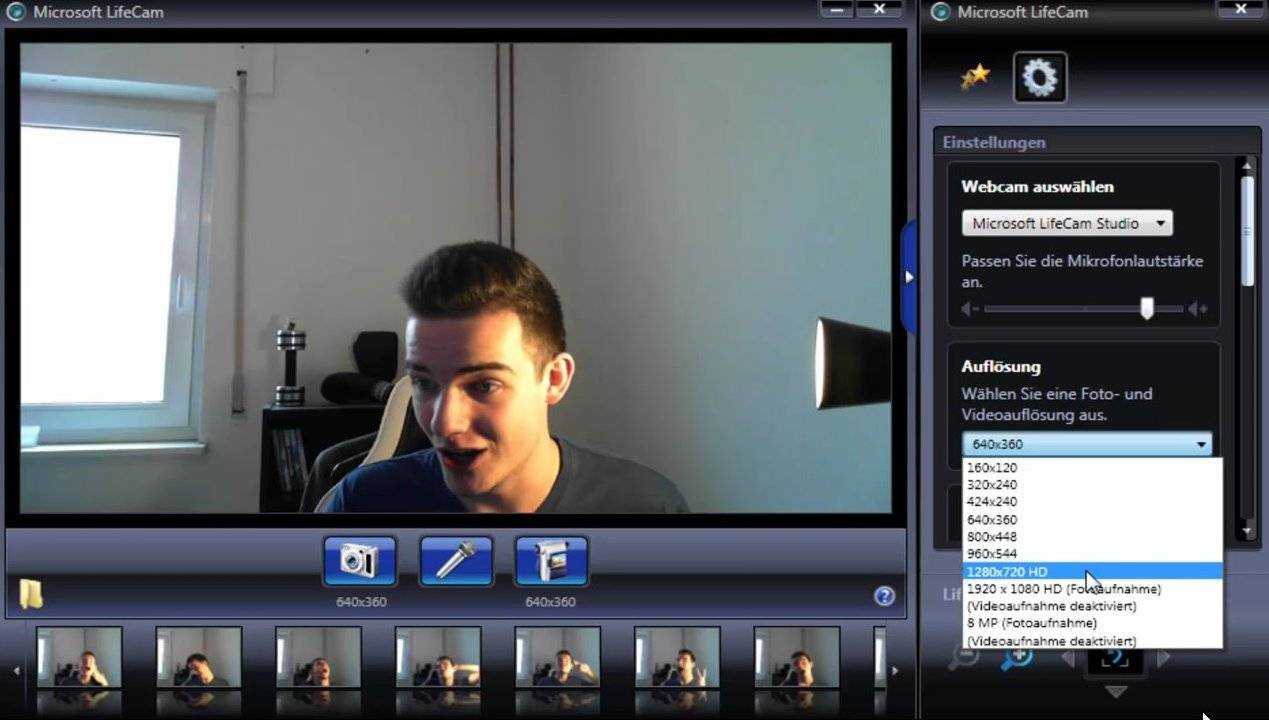
Task: Click the settings scrollbar up arrow
Action: coord(1247,165)
